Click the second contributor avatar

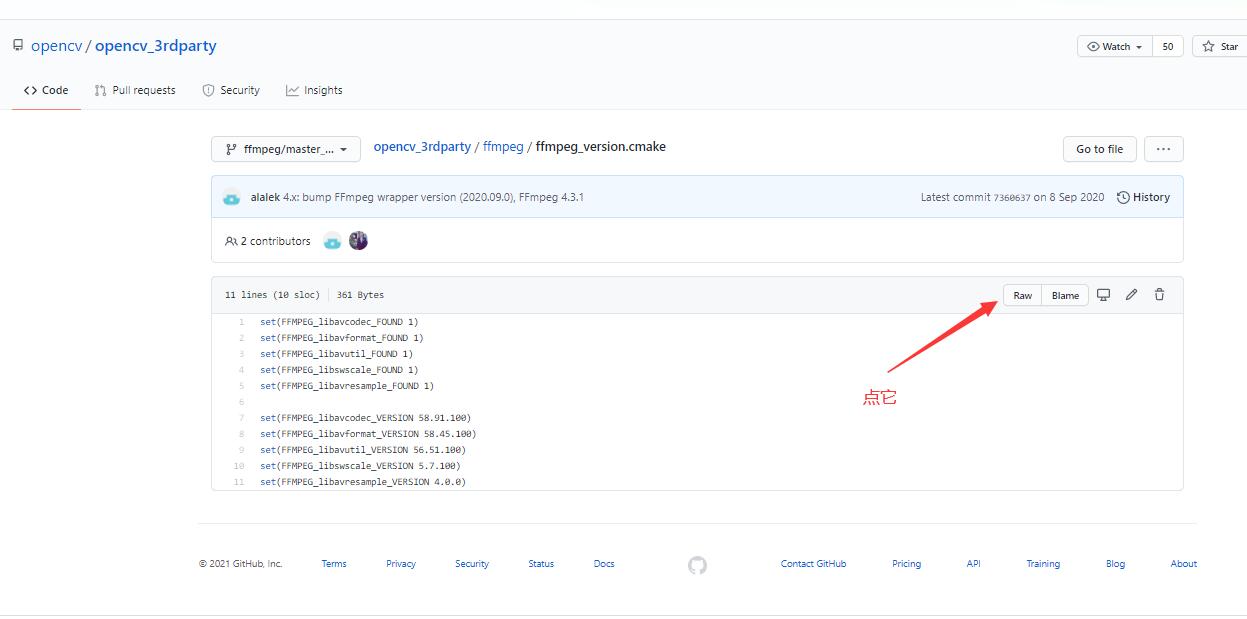click(x=358, y=240)
